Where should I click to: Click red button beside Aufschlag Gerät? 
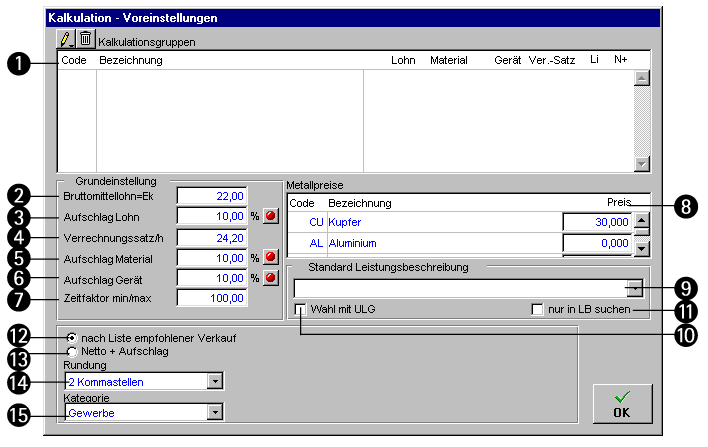[x=270, y=277]
